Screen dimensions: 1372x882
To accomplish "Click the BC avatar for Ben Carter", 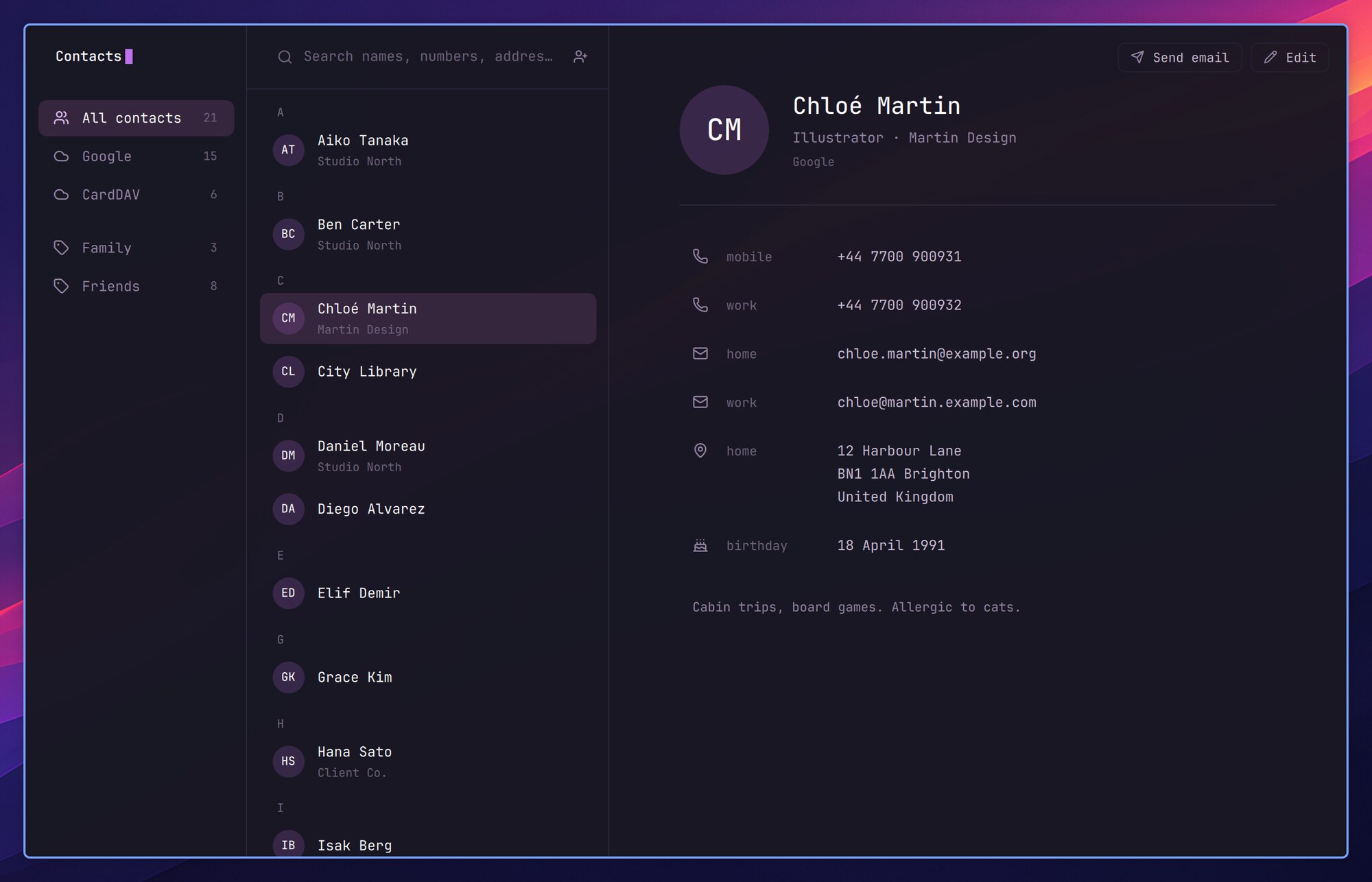I will 288,235.
